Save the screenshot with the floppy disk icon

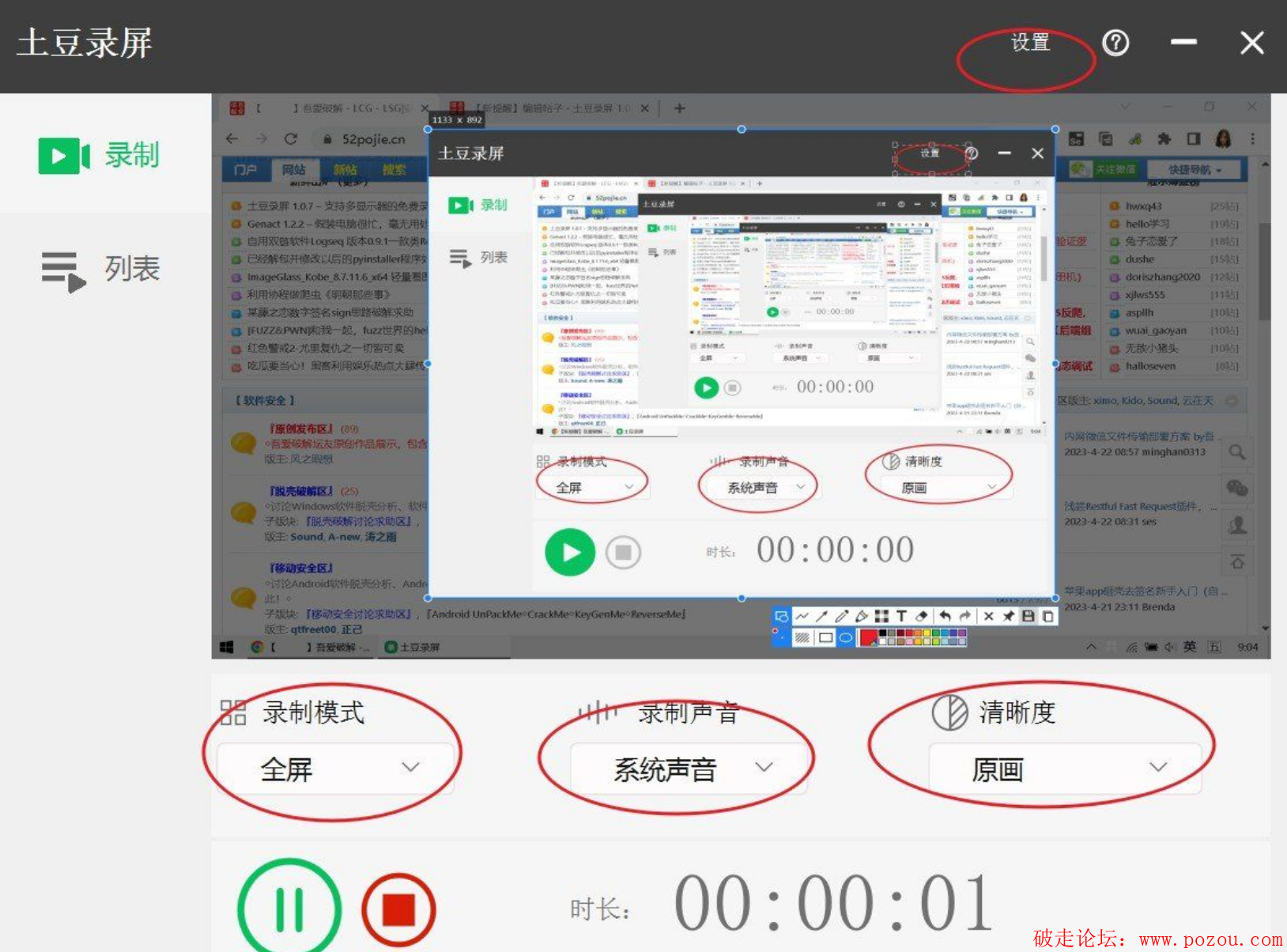point(1028,616)
